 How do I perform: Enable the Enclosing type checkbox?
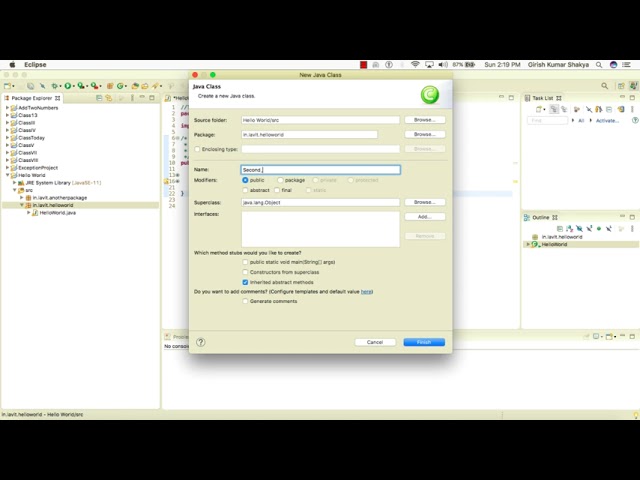(198, 149)
